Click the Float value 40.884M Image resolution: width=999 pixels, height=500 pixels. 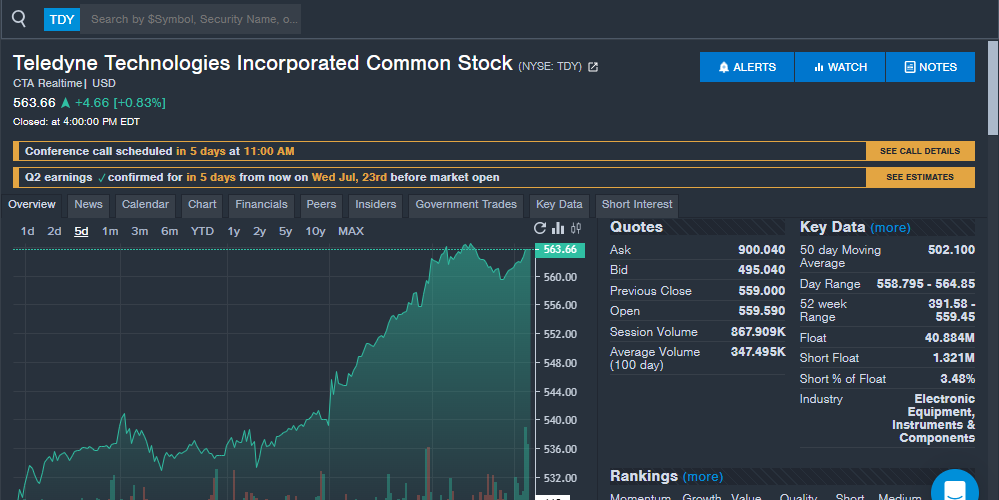(x=949, y=338)
